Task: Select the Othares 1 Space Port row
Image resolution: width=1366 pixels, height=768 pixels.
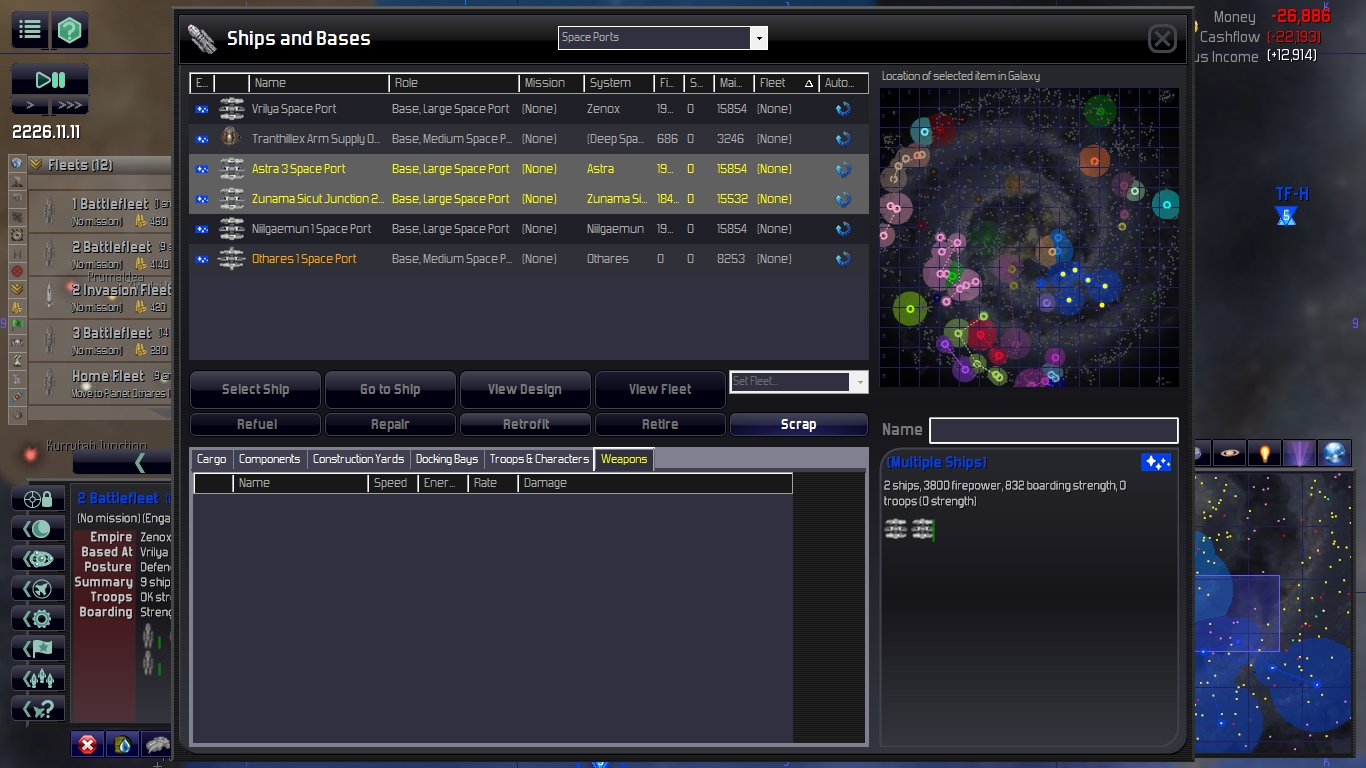Action: click(x=529, y=259)
